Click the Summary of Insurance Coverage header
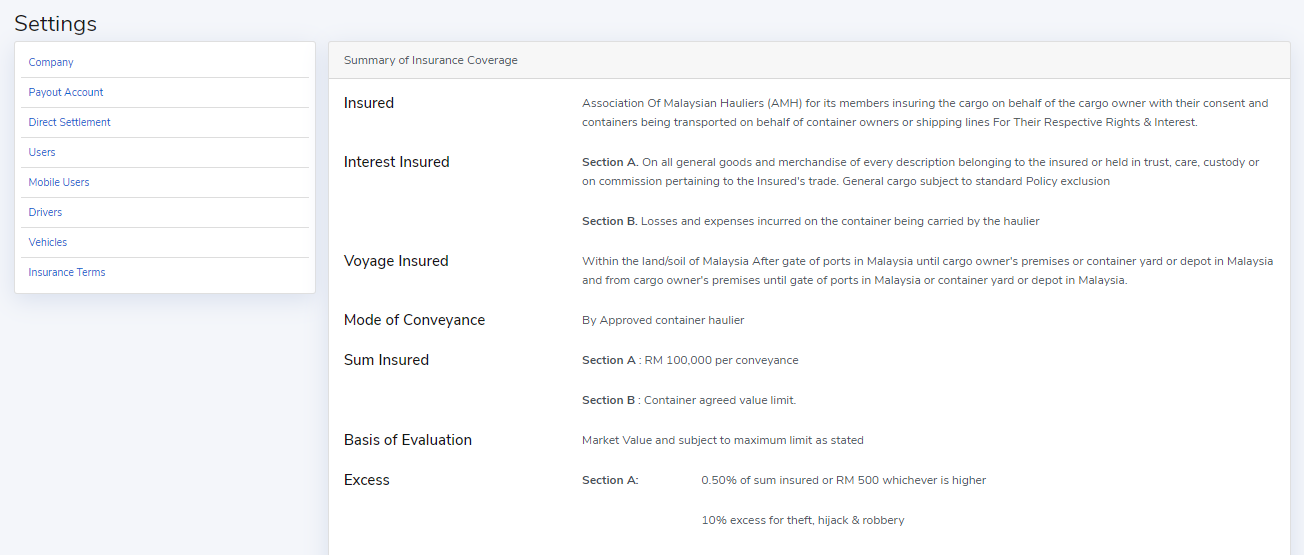This screenshot has height=555, width=1304. [431, 60]
